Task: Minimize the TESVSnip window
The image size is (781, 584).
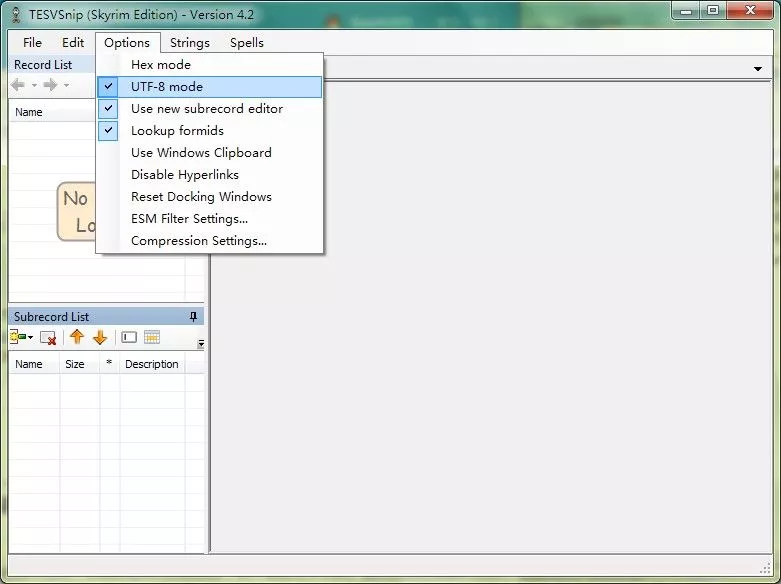Action: coord(686,10)
